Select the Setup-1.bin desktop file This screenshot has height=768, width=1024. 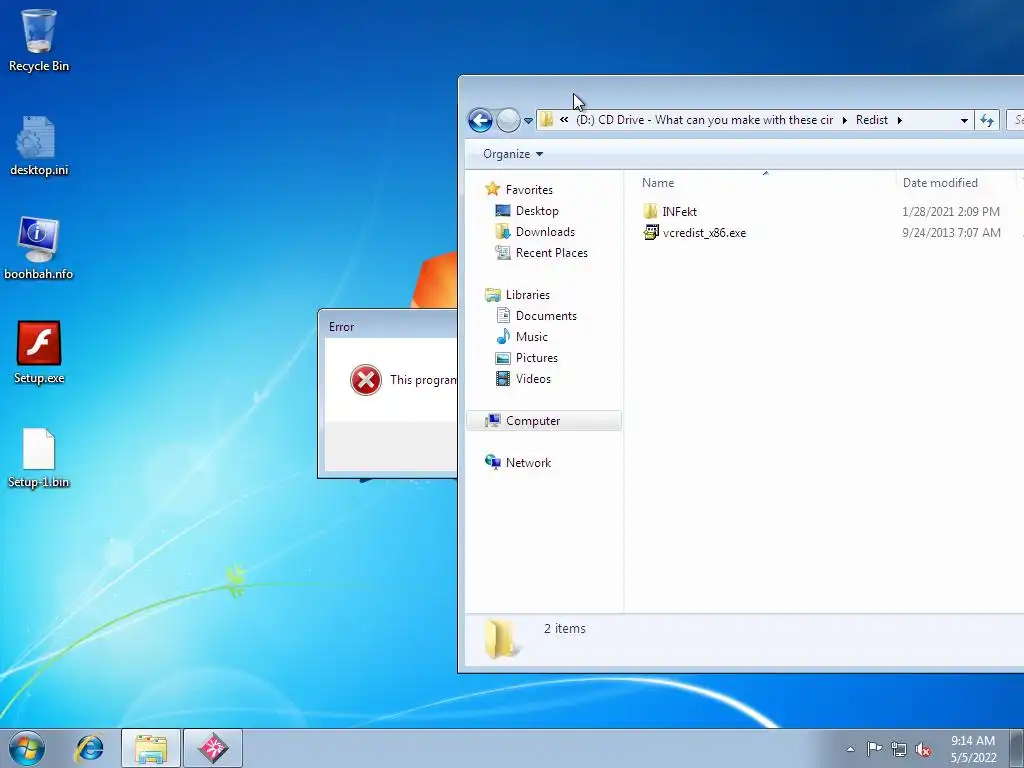tap(39, 457)
